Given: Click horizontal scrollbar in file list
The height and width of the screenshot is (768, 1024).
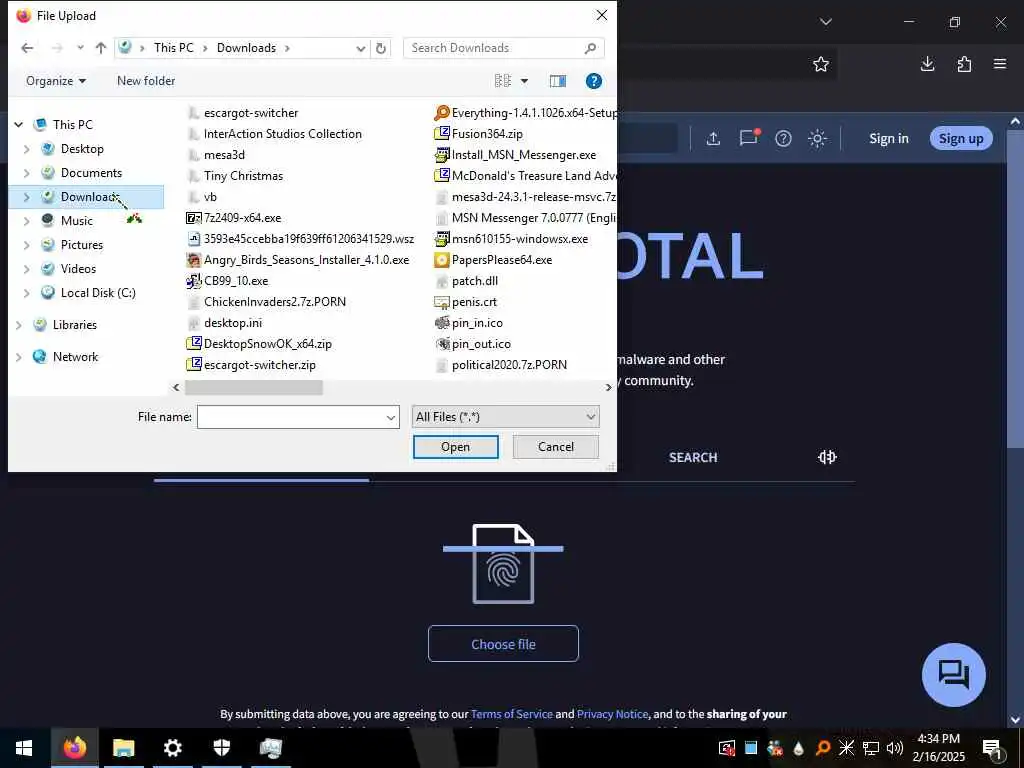Looking at the screenshot, I should [x=254, y=387].
